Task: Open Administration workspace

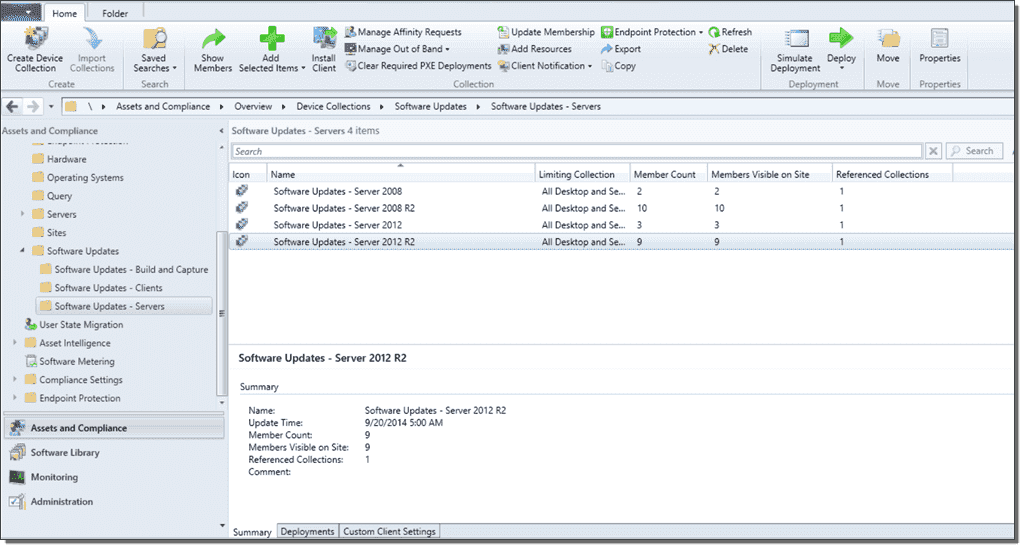Action: 114,501
